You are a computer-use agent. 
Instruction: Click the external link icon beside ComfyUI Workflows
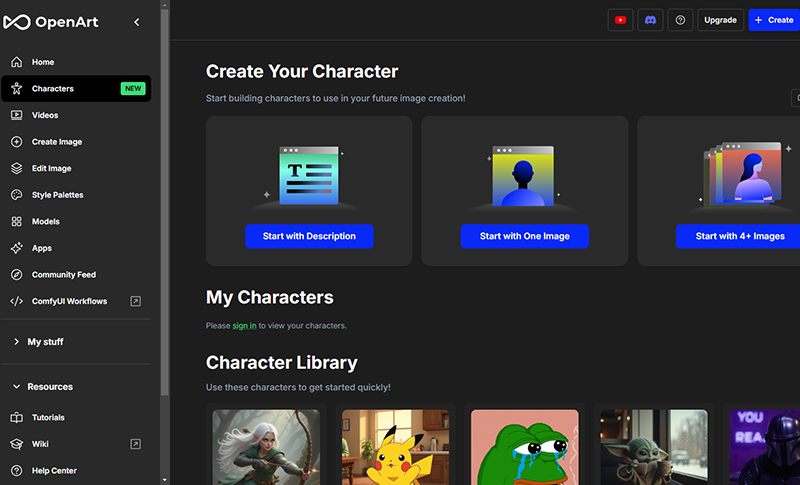click(135, 301)
